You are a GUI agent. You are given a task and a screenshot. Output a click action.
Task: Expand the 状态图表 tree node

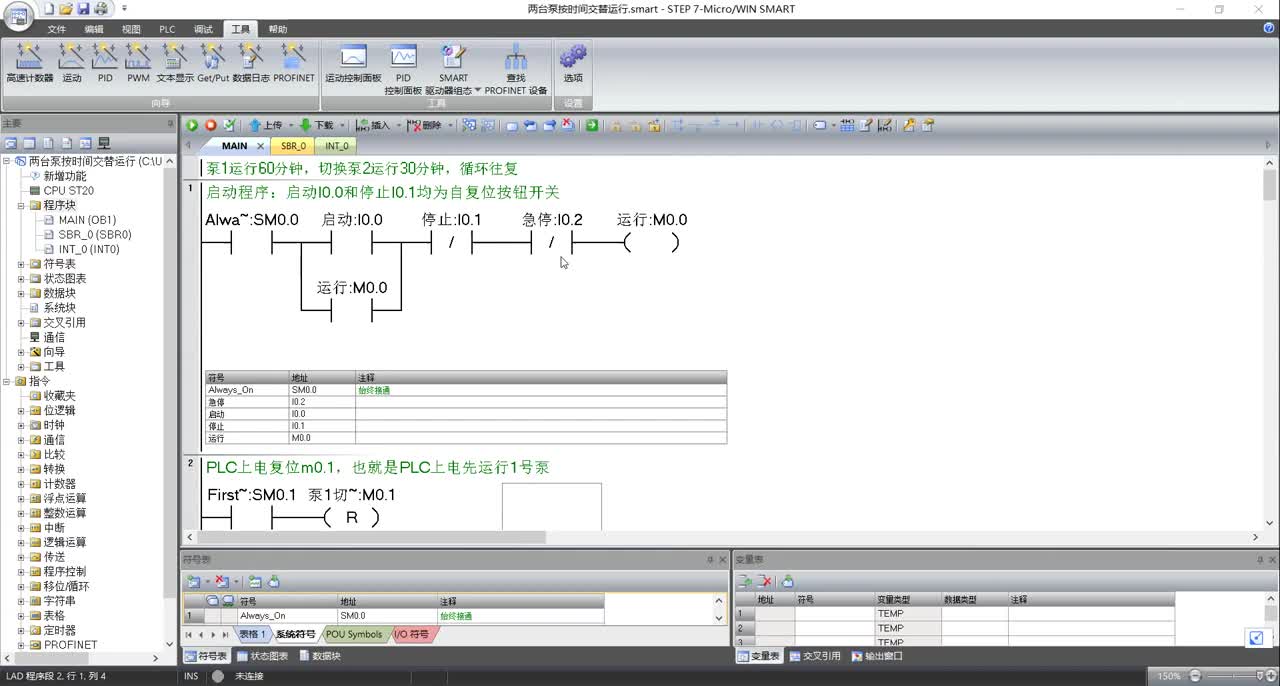point(22,279)
